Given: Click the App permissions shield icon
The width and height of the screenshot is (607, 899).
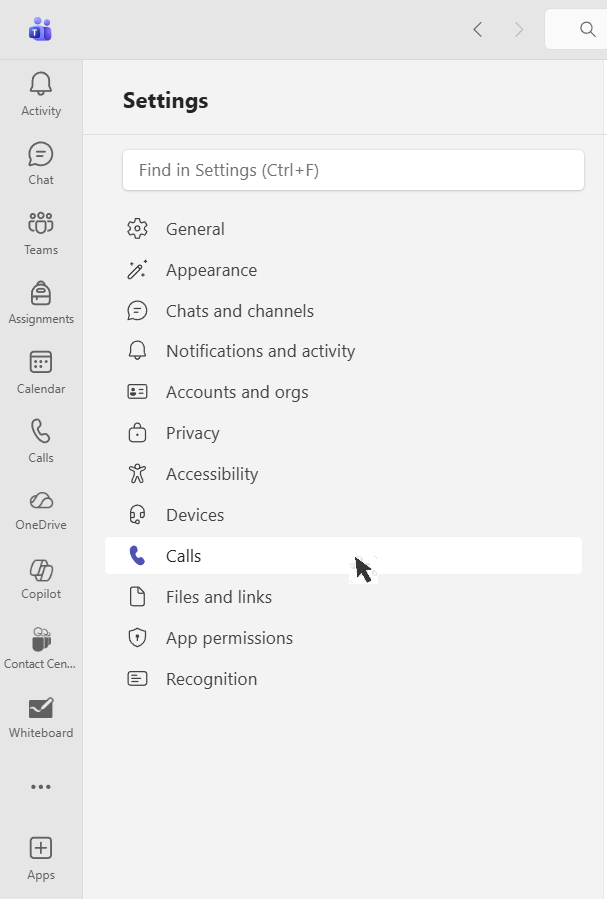Looking at the screenshot, I should pos(137,638).
